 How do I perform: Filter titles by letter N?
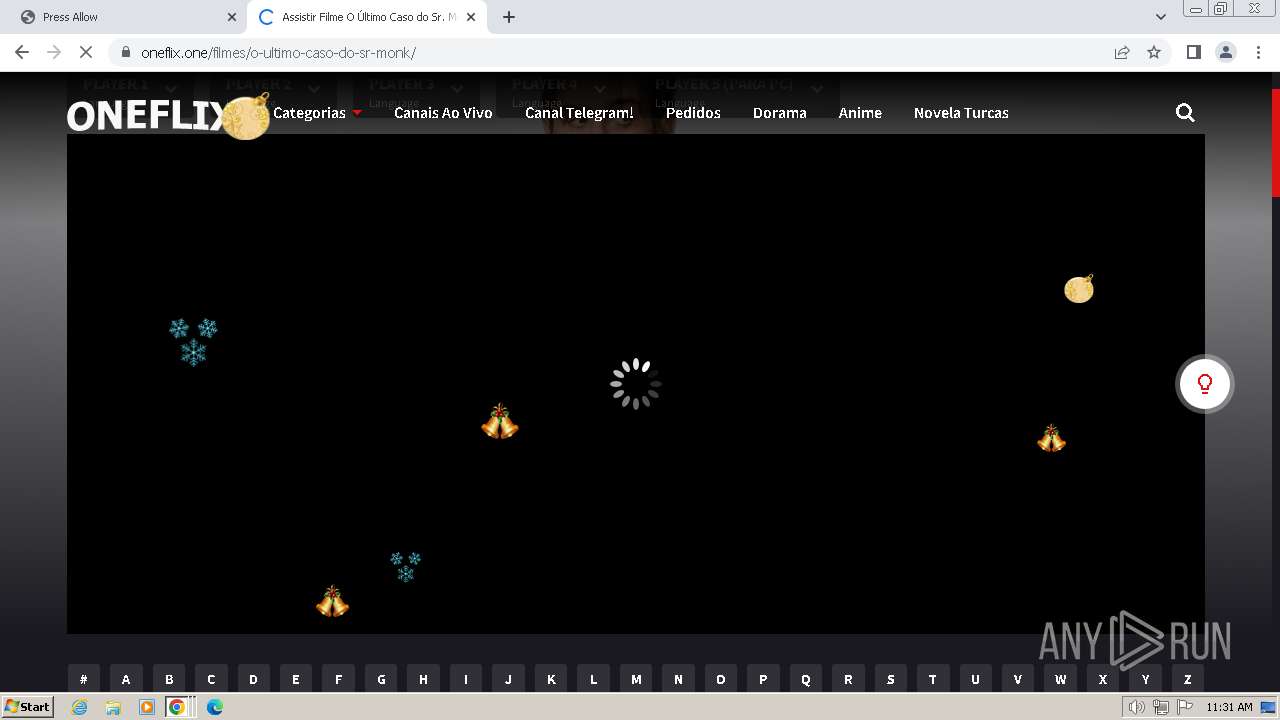pyautogui.click(x=678, y=679)
